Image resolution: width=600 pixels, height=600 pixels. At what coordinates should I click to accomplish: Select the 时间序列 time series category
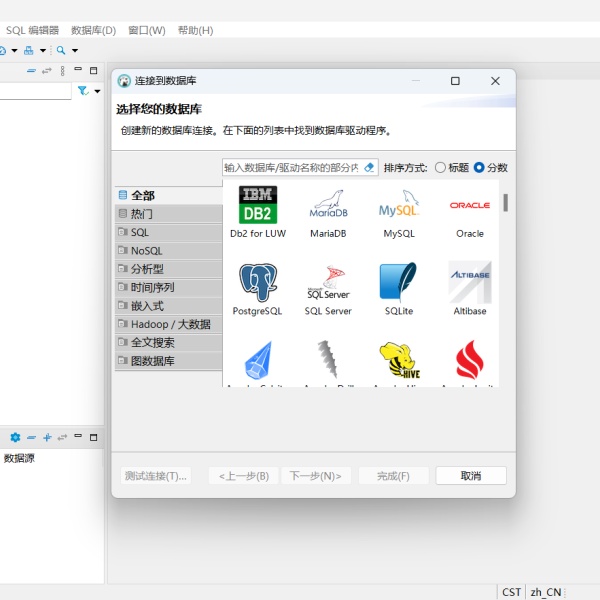169,287
